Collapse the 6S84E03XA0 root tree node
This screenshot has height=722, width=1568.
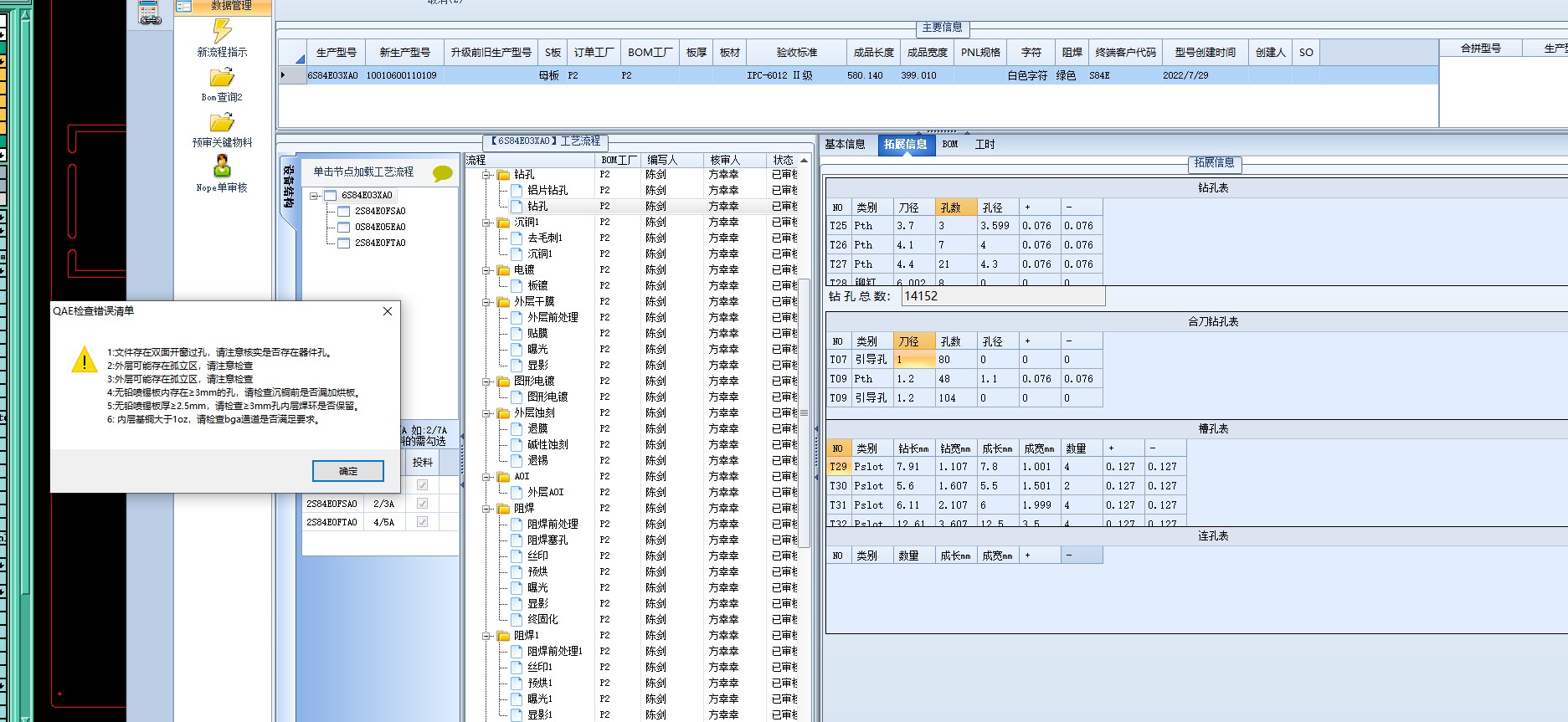(x=315, y=196)
